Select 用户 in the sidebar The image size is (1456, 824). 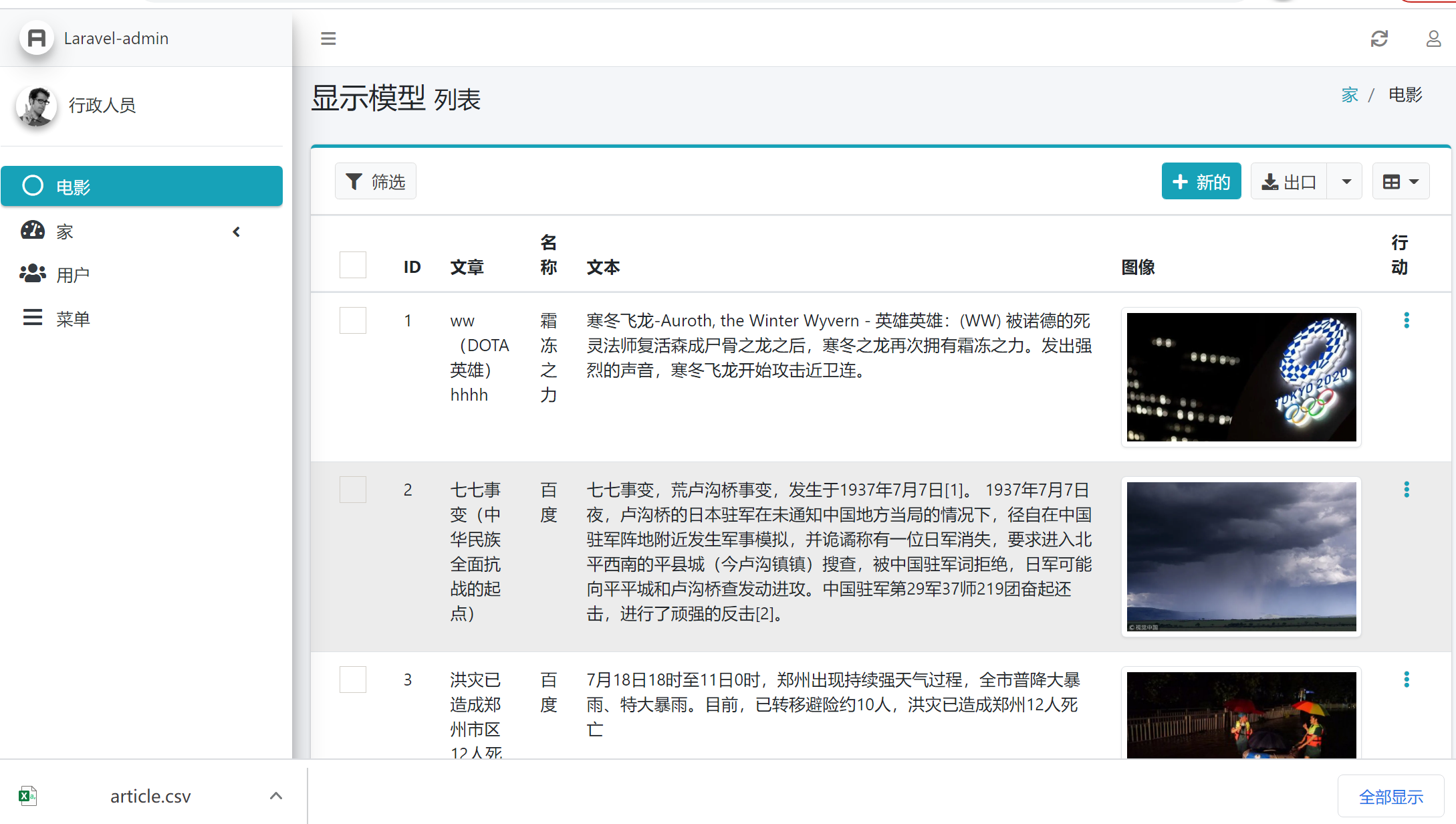point(72,275)
